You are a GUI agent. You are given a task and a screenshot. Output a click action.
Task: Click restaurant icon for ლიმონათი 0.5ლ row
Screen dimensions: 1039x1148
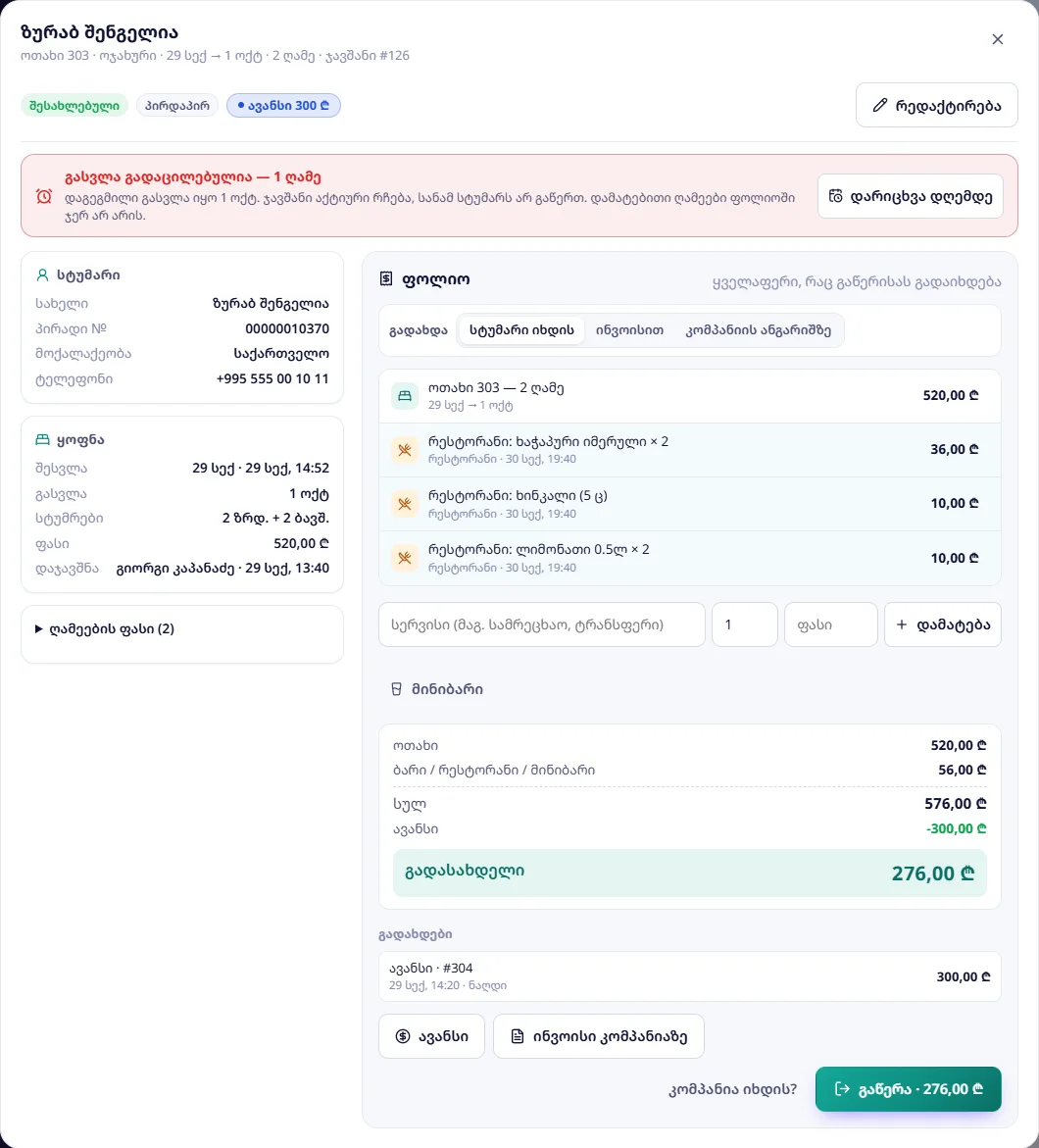coord(404,558)
